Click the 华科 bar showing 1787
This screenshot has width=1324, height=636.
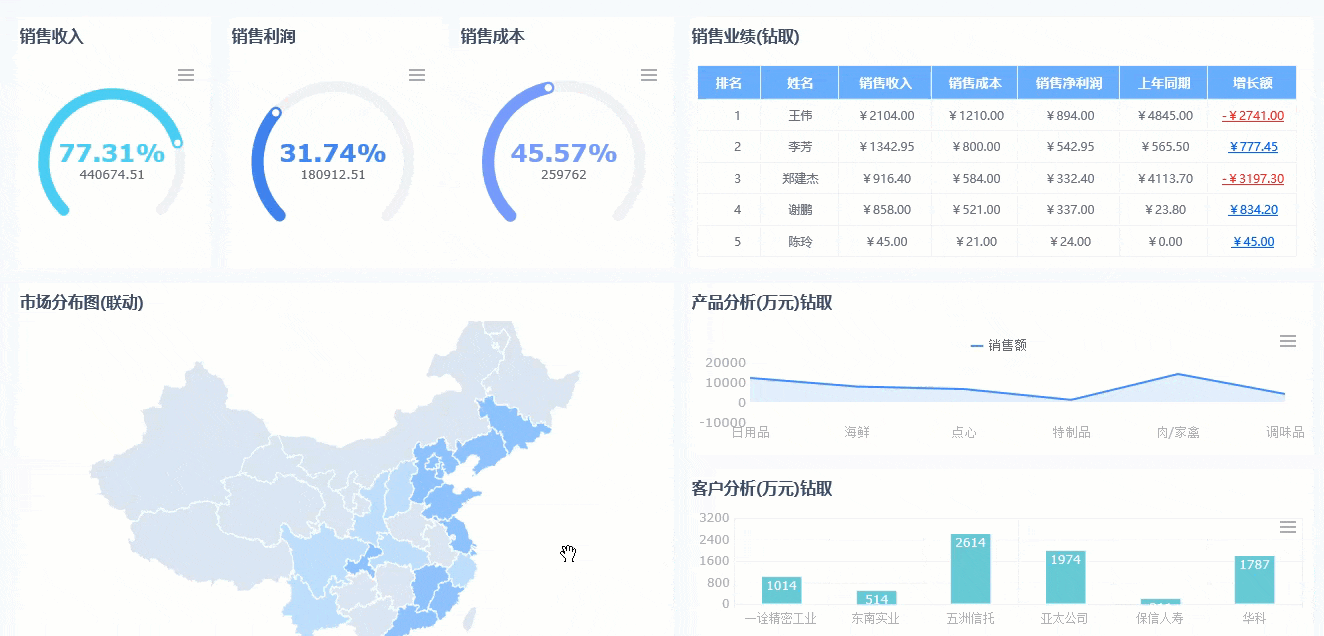pyautogui.click(x=1254, y=580)
